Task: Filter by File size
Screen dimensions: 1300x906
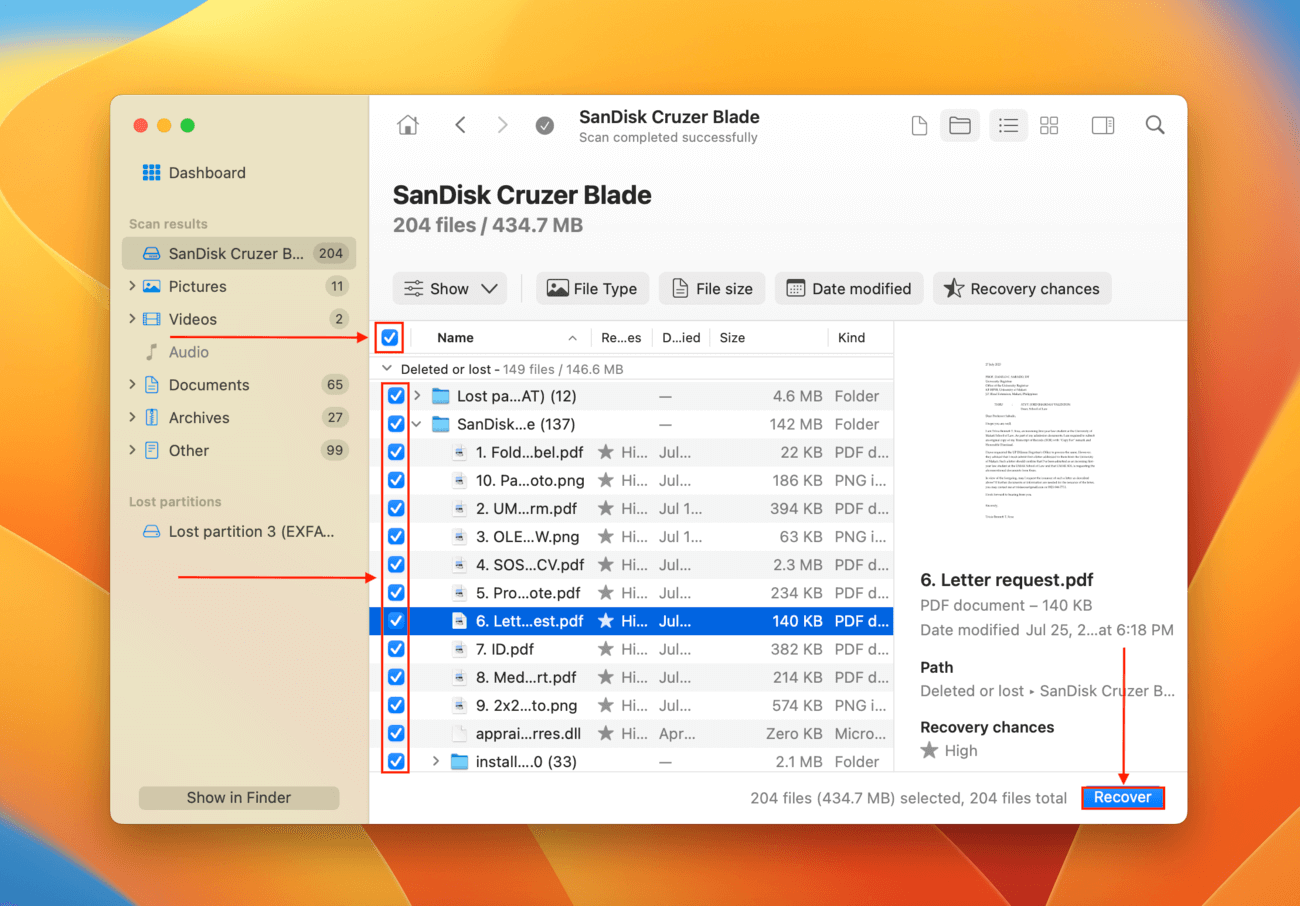Action: 712,289
